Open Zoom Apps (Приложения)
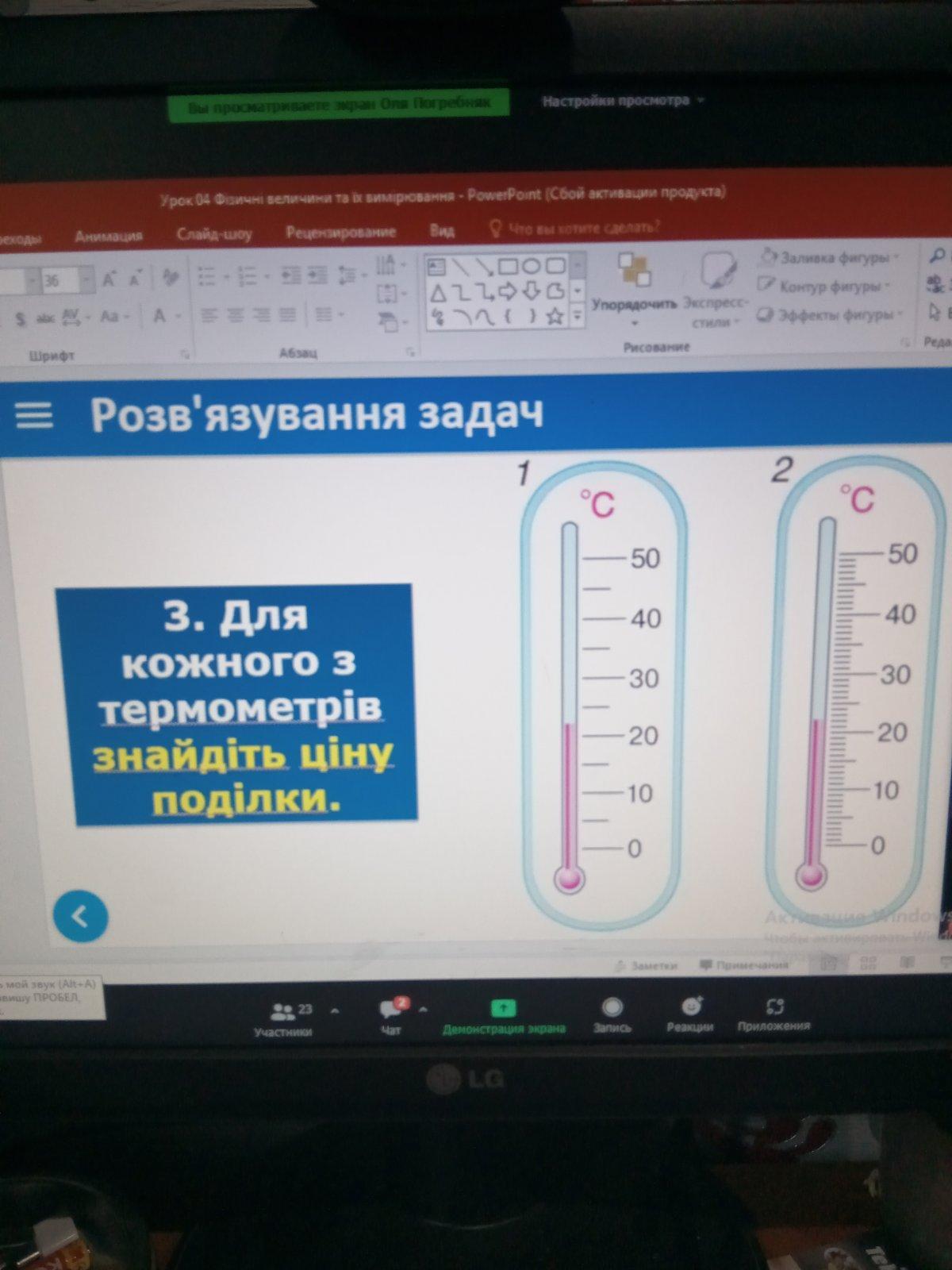This screenshot has height=1270, width=952. click(773, 1014)
